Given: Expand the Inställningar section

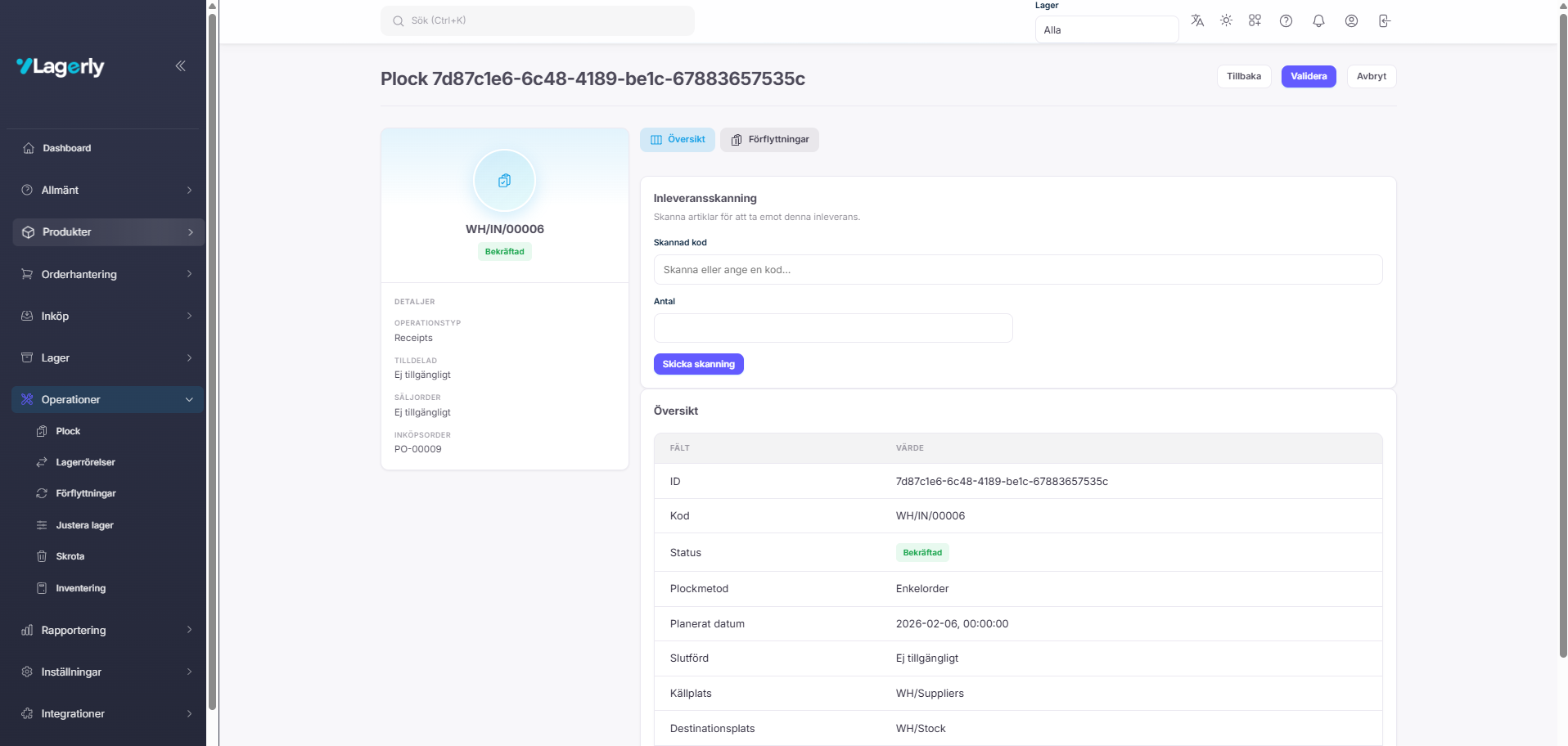Looking at the screenshot, I should (x=71, y=672).
